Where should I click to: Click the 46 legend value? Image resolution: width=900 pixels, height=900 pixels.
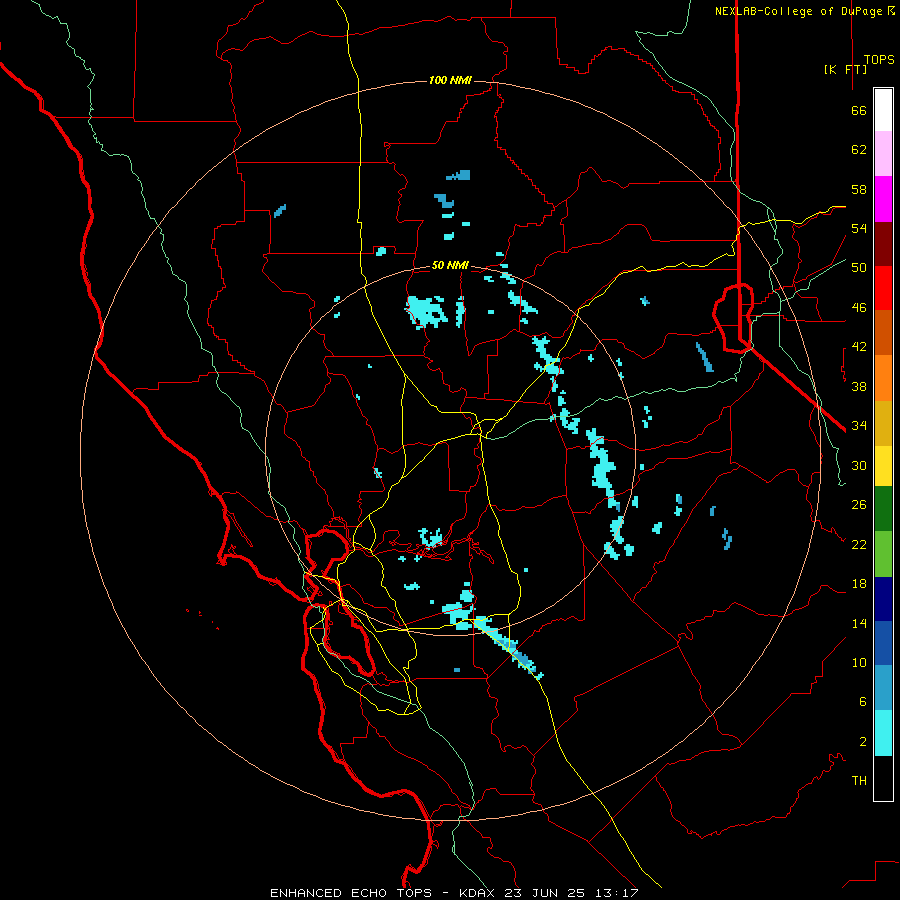pos(859,308)
